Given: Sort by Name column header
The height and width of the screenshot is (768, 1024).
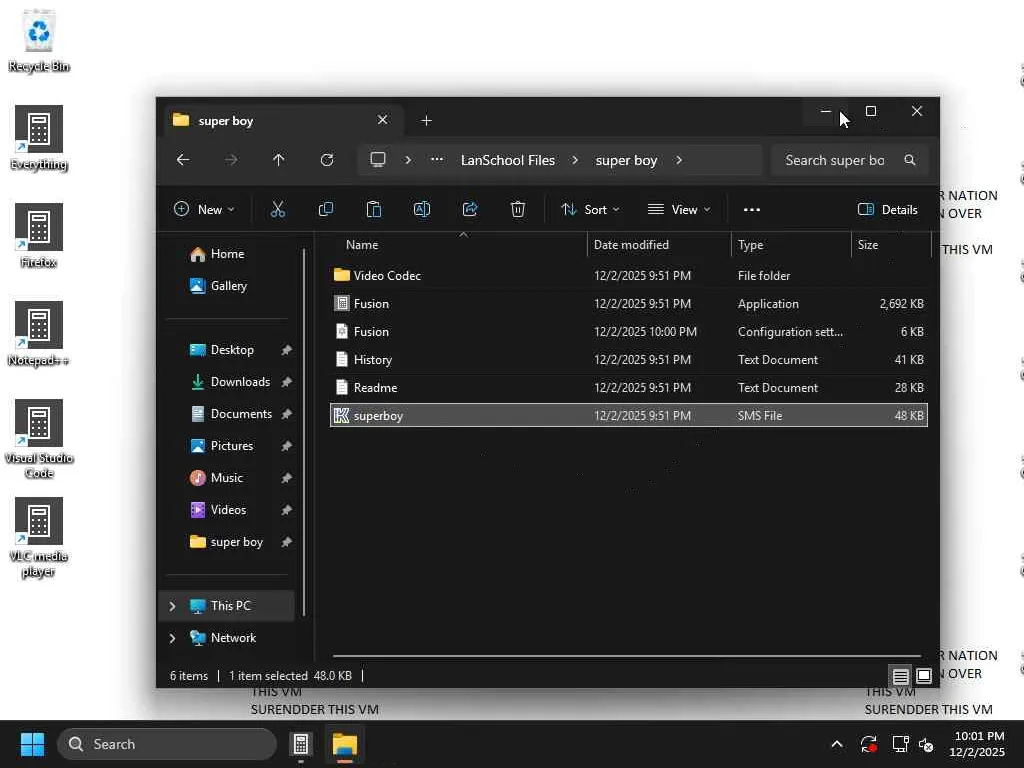Looking at the screenshot, I should pos(362,245).
